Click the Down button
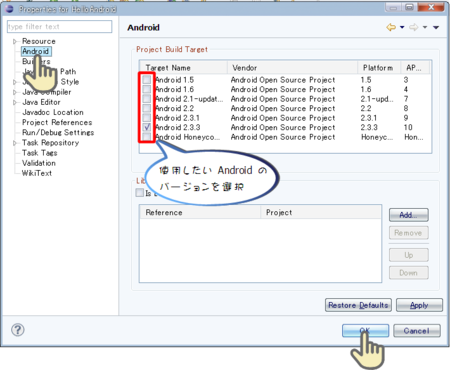The height and width of the screenshot is (370, 450). [x=409, y=273]
